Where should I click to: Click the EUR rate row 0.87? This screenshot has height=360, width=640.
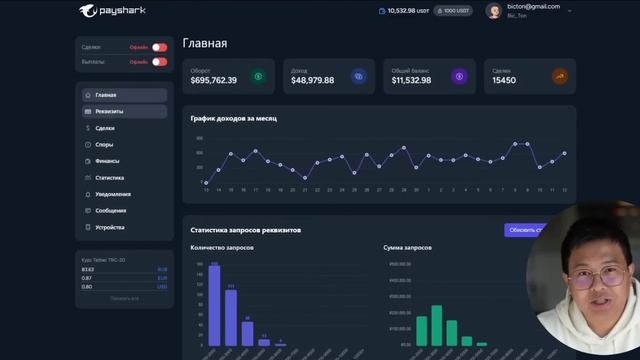[x=124, y=278]
